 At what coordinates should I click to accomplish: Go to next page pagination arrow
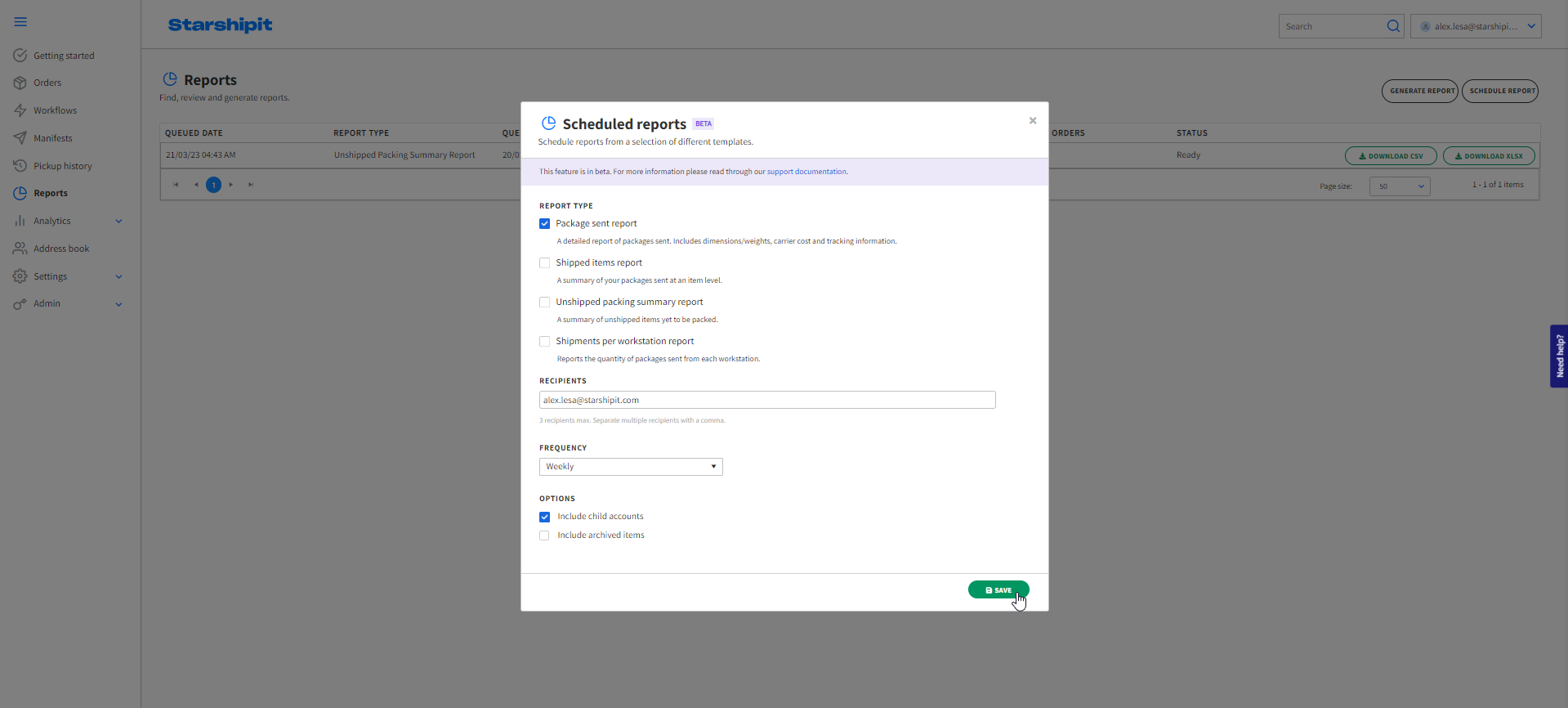pyautogui.click(x=231, y=185)
